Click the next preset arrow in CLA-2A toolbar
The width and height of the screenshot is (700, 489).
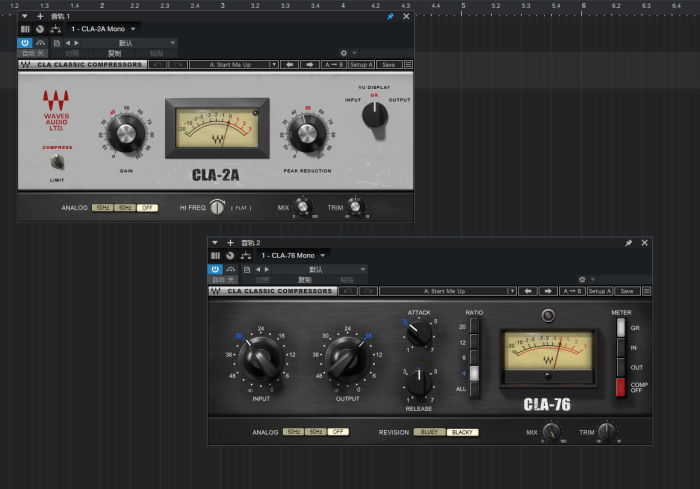click(310, 64)
